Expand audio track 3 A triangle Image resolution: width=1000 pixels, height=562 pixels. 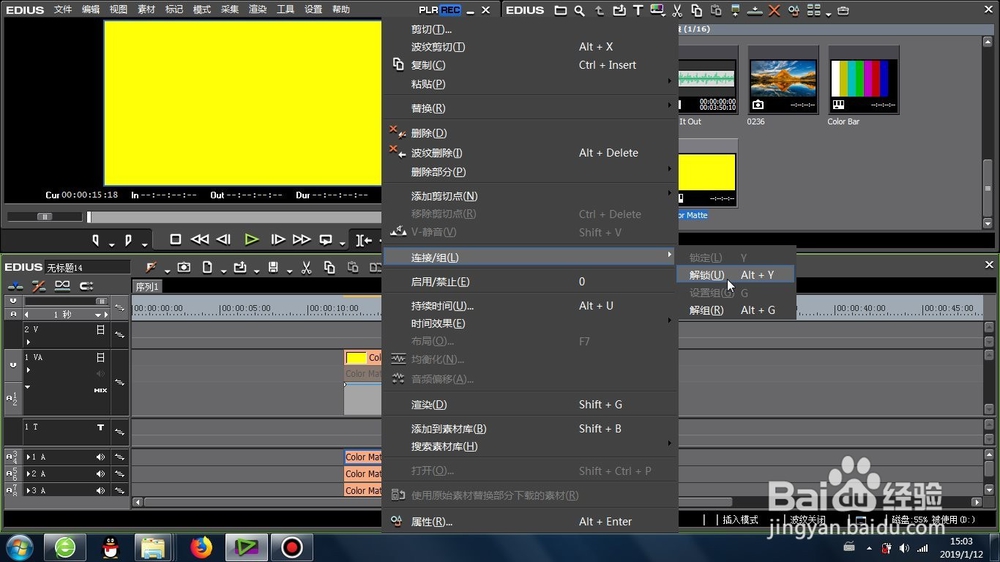[x=28, y=490]
